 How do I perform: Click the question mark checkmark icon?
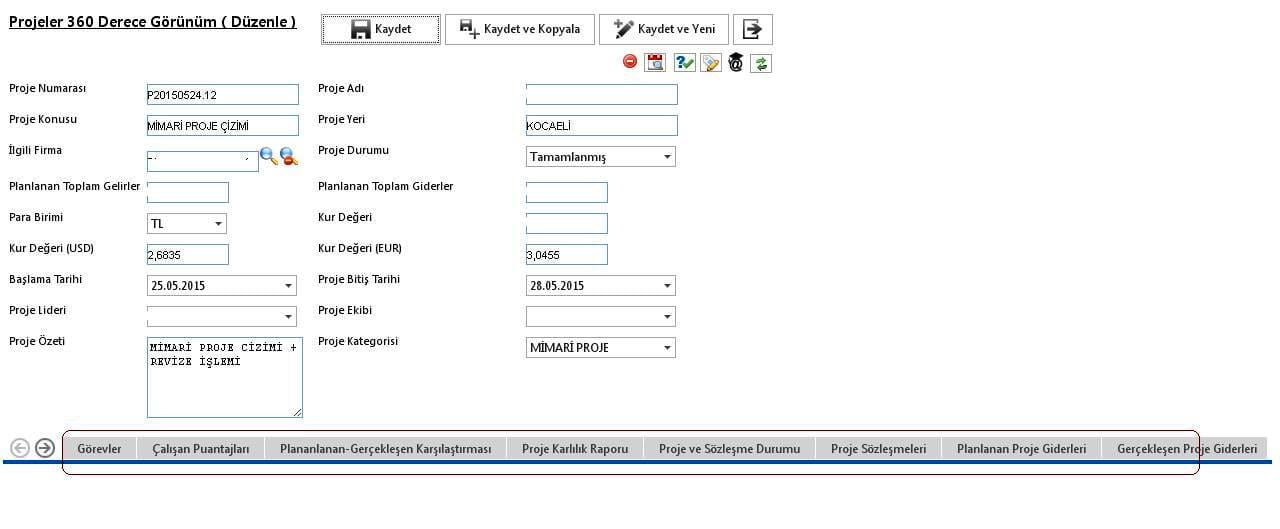pyautogui.click(x=684, y=62)
